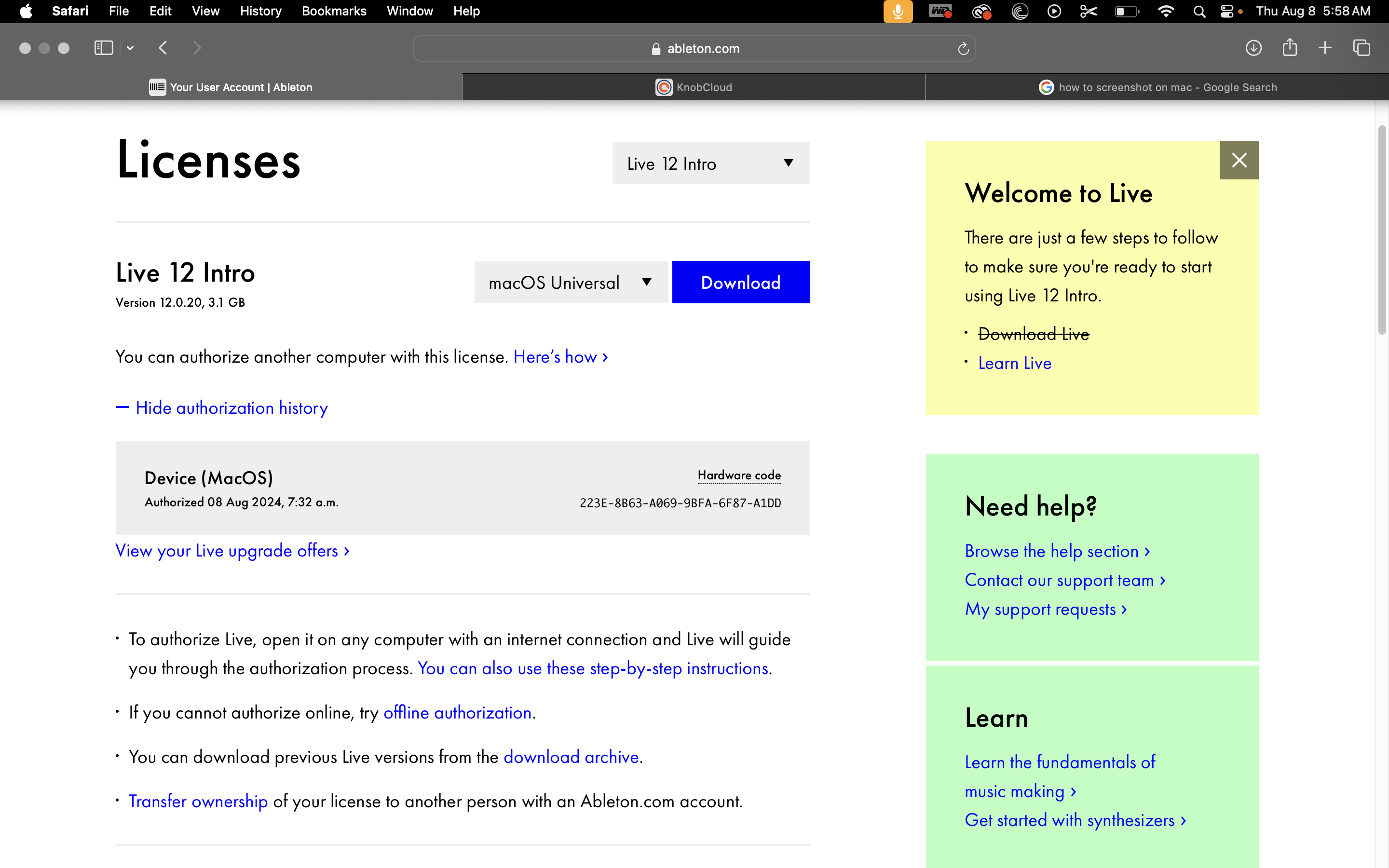Viewport: 1389px width, 868px height.
Task: Click the Transfer ownership link
Action: (x=198, y=801)
